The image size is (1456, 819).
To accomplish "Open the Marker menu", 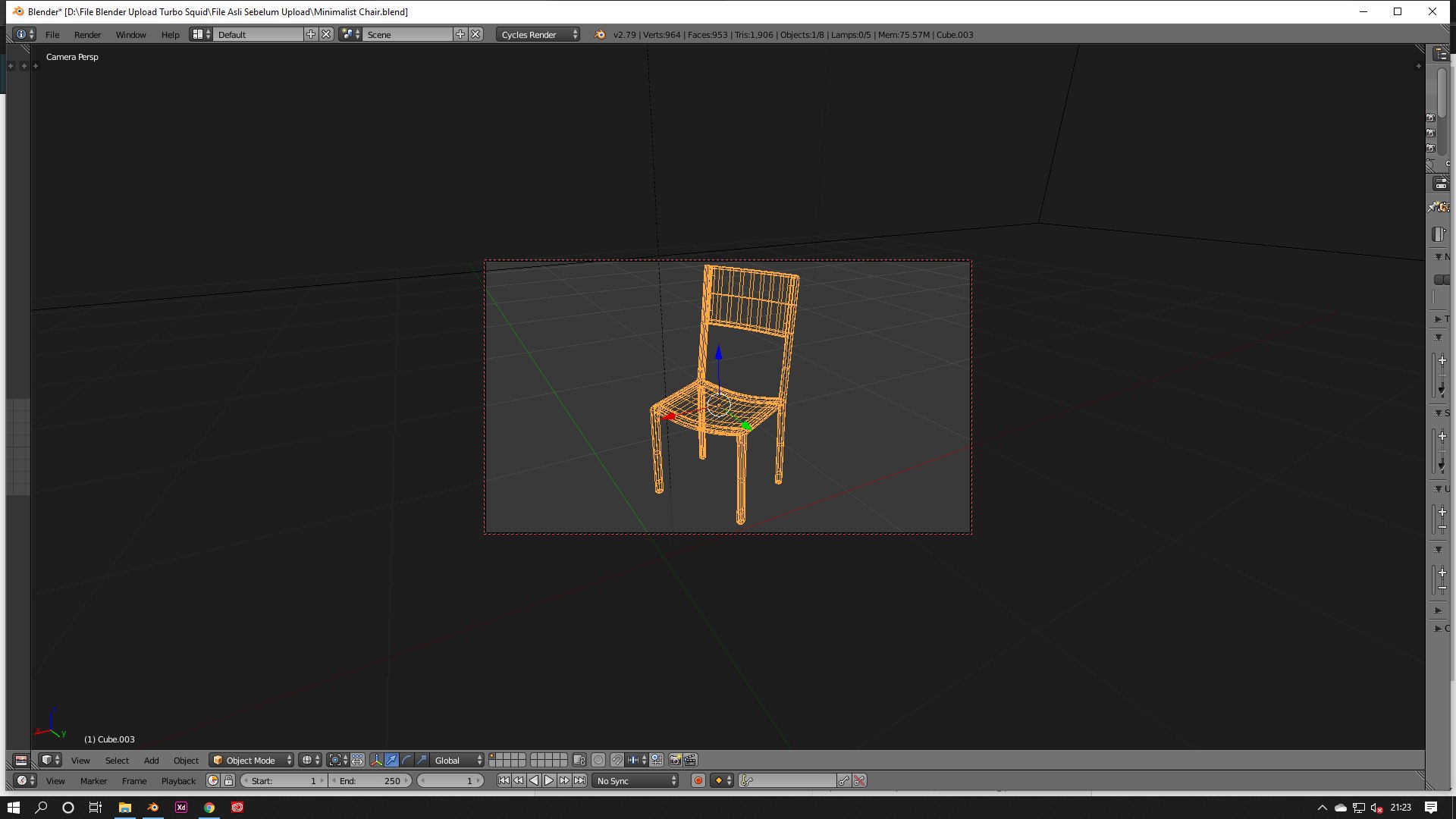I will tap(93, 781).
